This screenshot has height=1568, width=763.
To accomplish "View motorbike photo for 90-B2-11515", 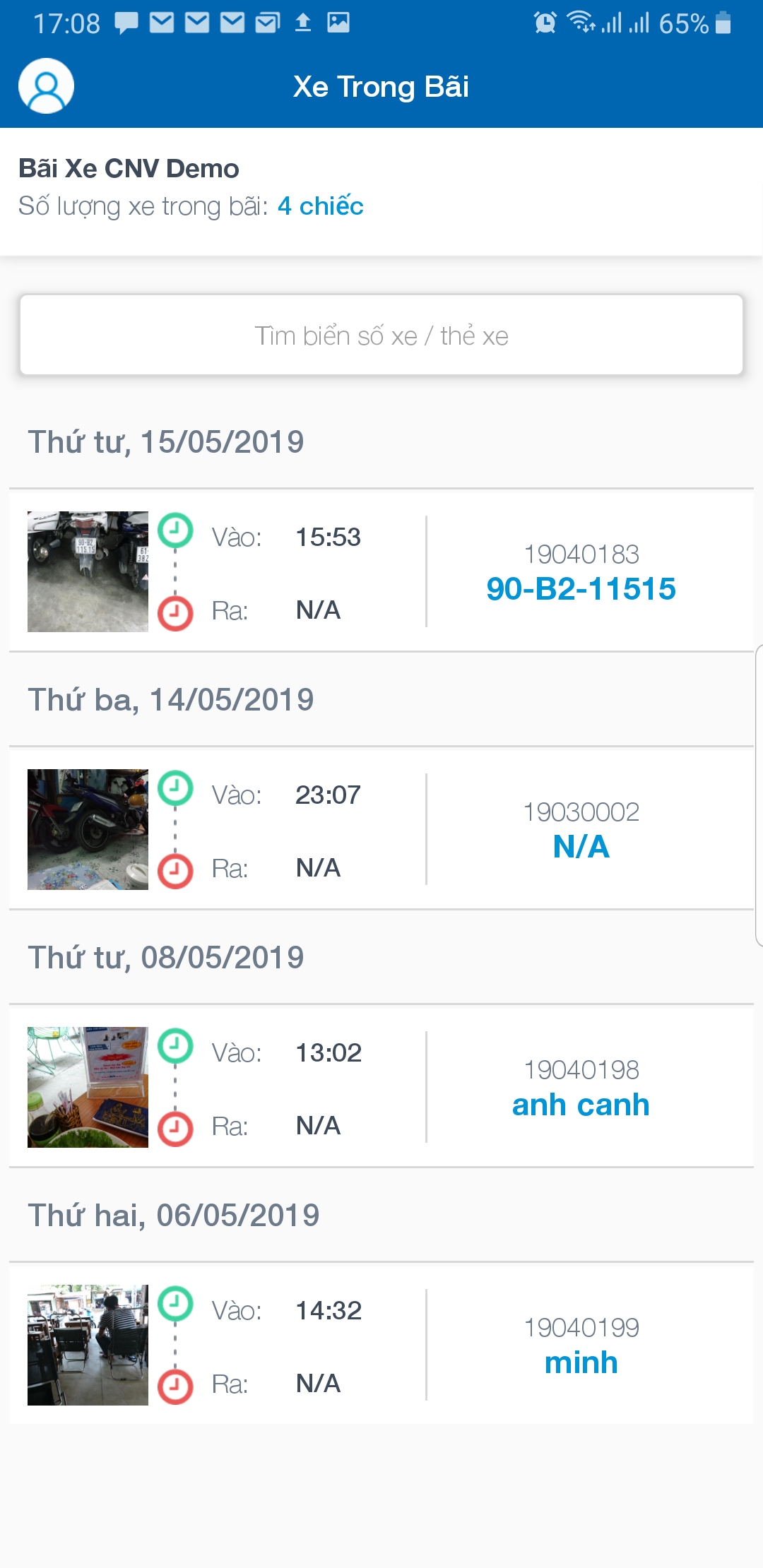I will pyautogui.click(x=88, y=571).
